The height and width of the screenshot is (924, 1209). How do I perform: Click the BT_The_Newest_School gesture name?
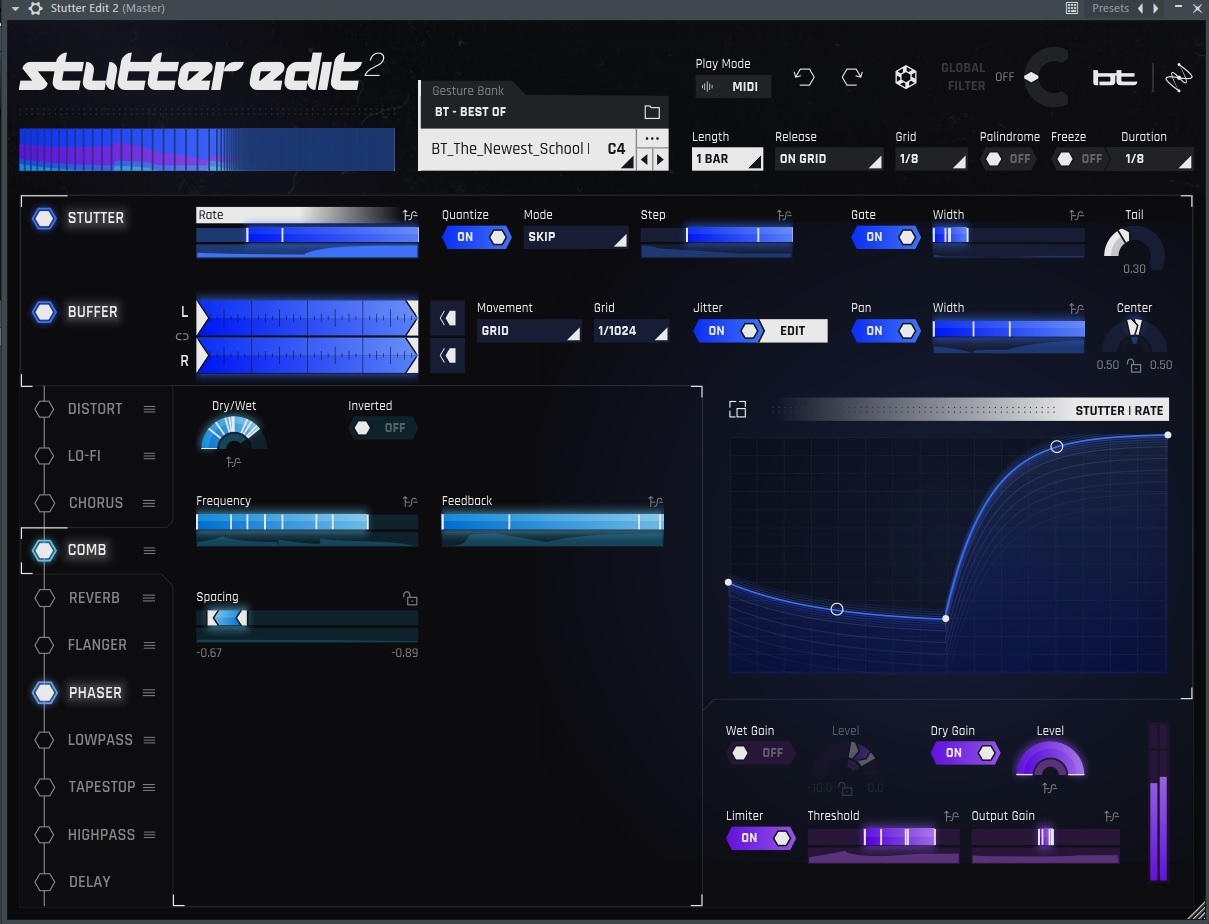[x=510, y=149]
